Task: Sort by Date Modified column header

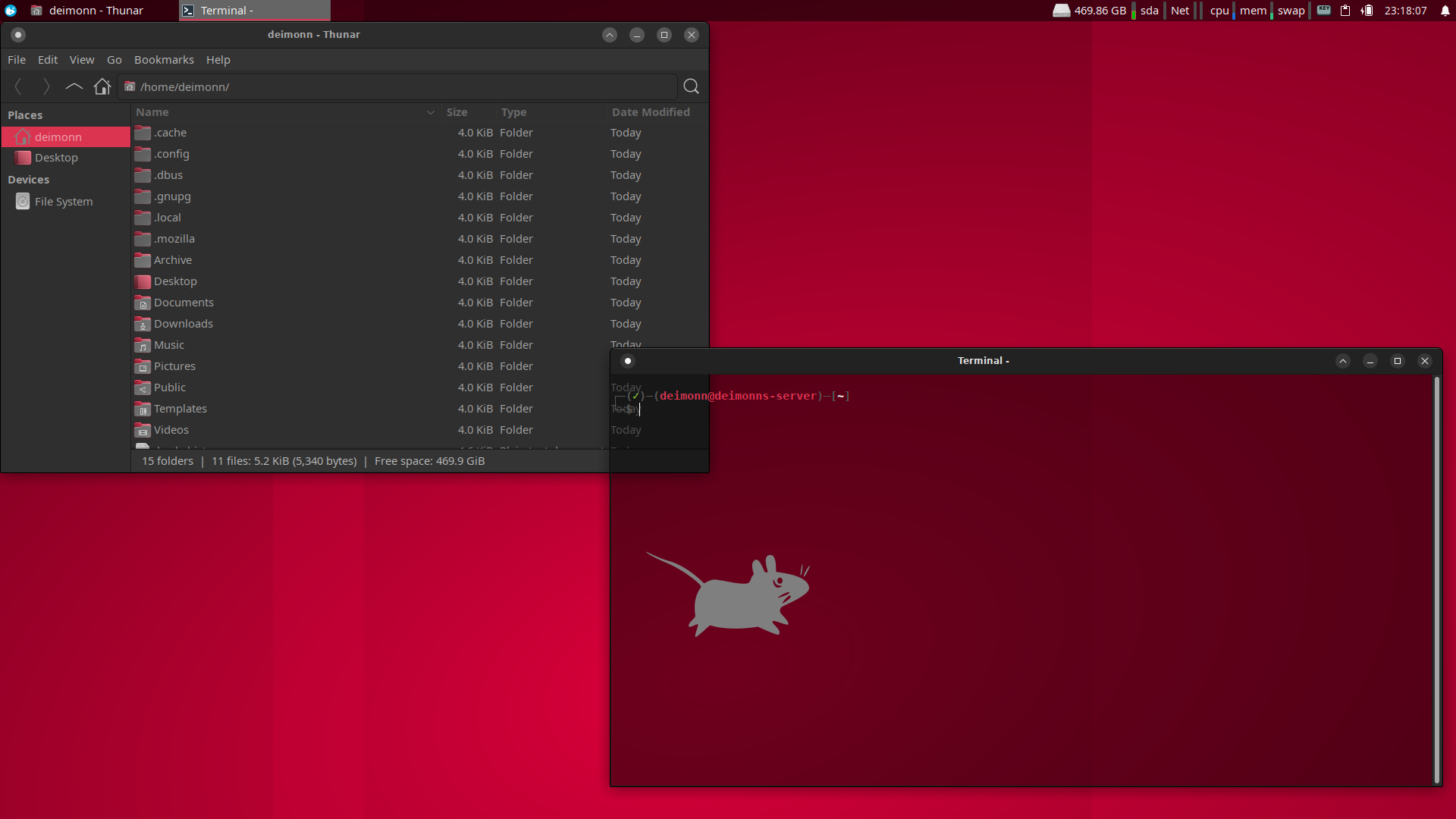Action: pyautogui.click(x=651, y=112)
